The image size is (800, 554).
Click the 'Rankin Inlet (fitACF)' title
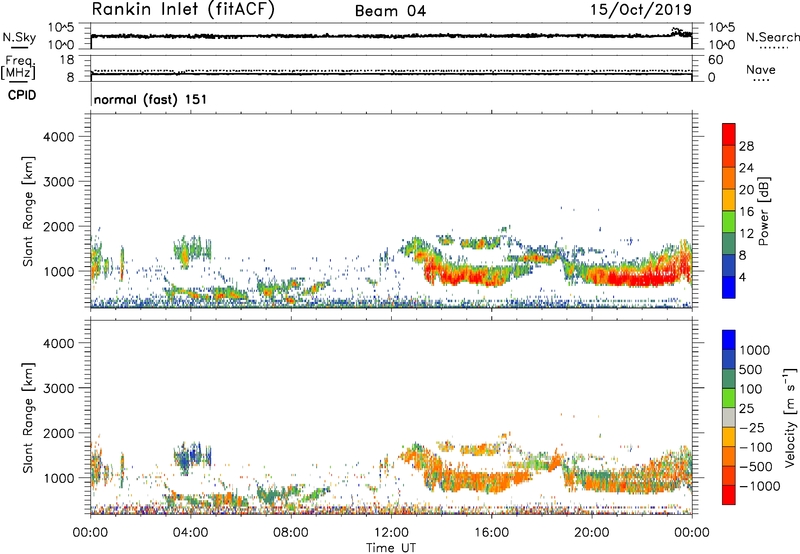pos(183,10)
